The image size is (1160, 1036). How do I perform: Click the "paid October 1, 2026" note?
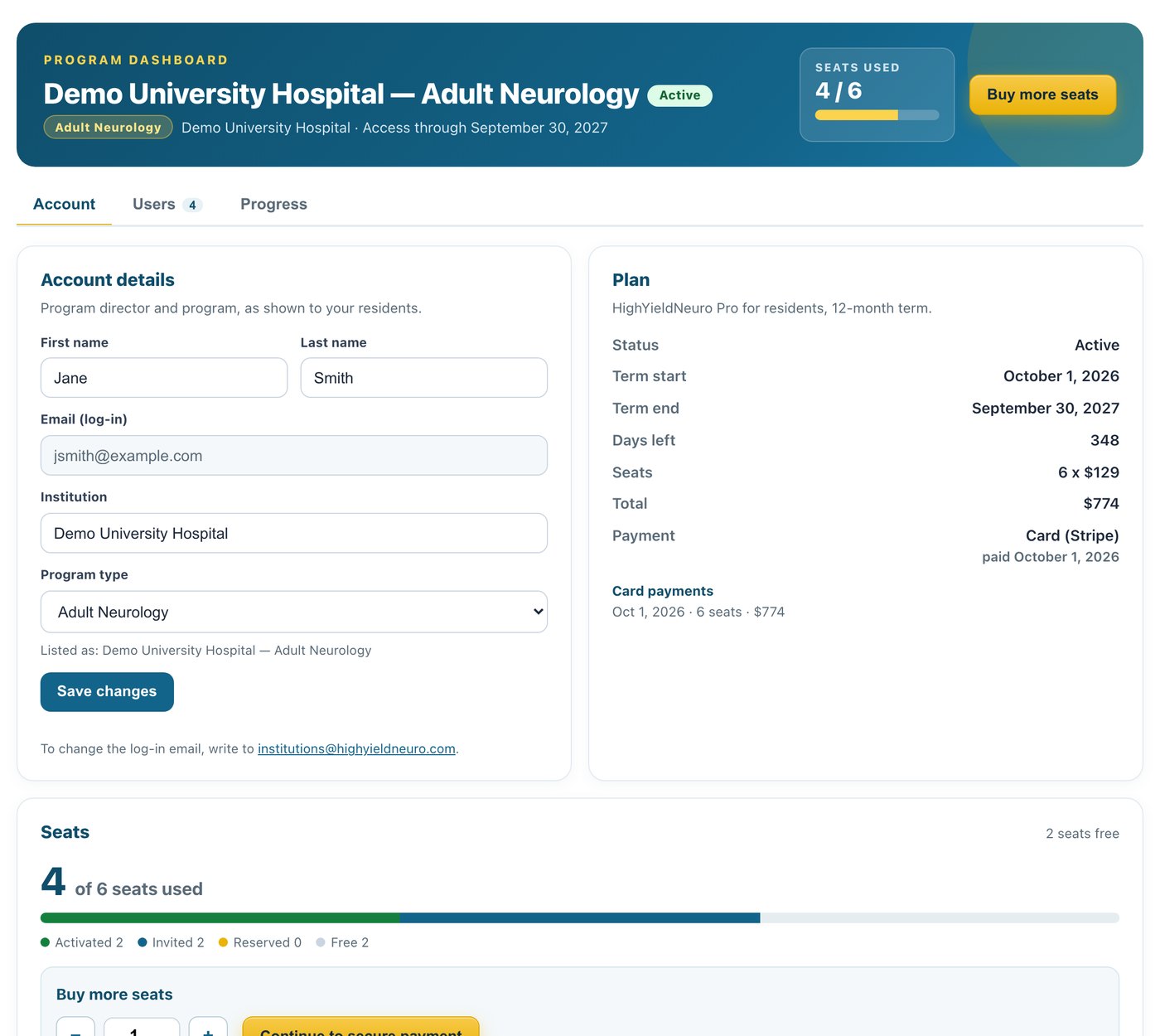pos(1051,557)
